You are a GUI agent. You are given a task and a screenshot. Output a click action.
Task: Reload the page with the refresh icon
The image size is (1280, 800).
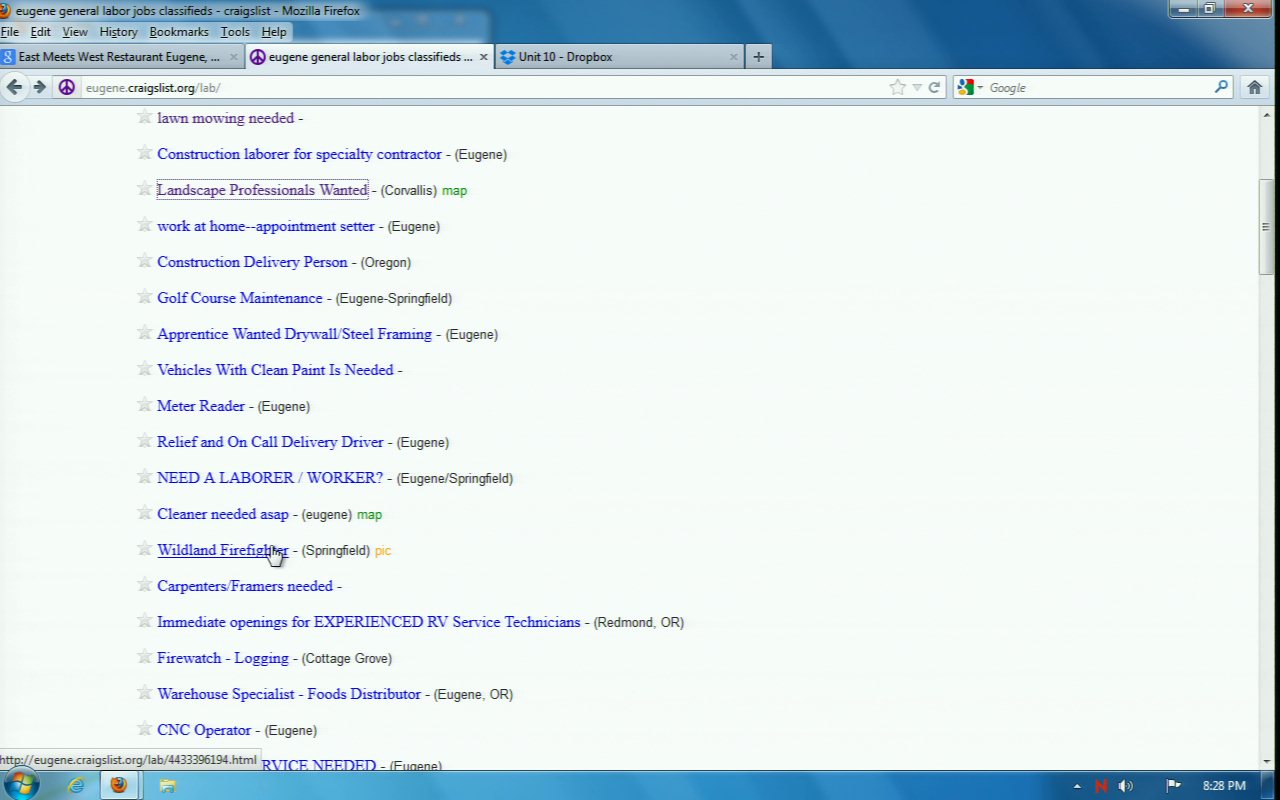(x=934, y=87)
